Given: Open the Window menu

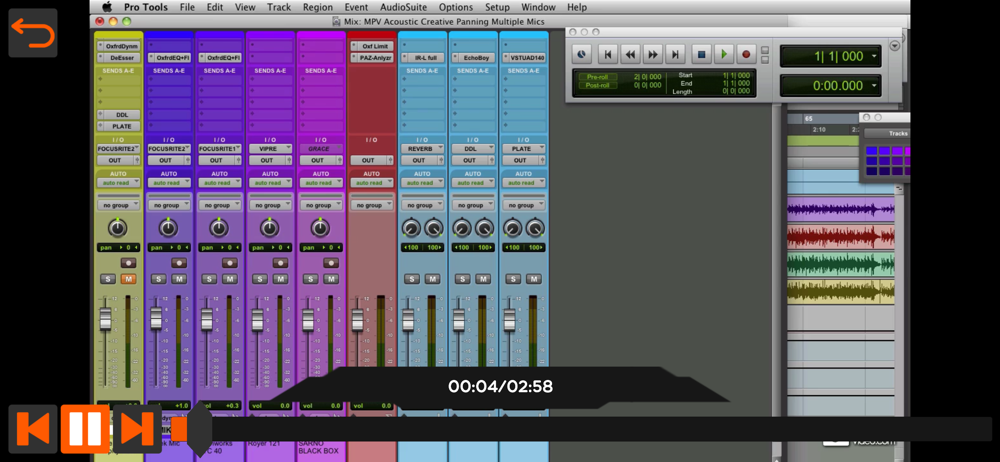Looking at the screenshot, I should (x=538, y=7).
